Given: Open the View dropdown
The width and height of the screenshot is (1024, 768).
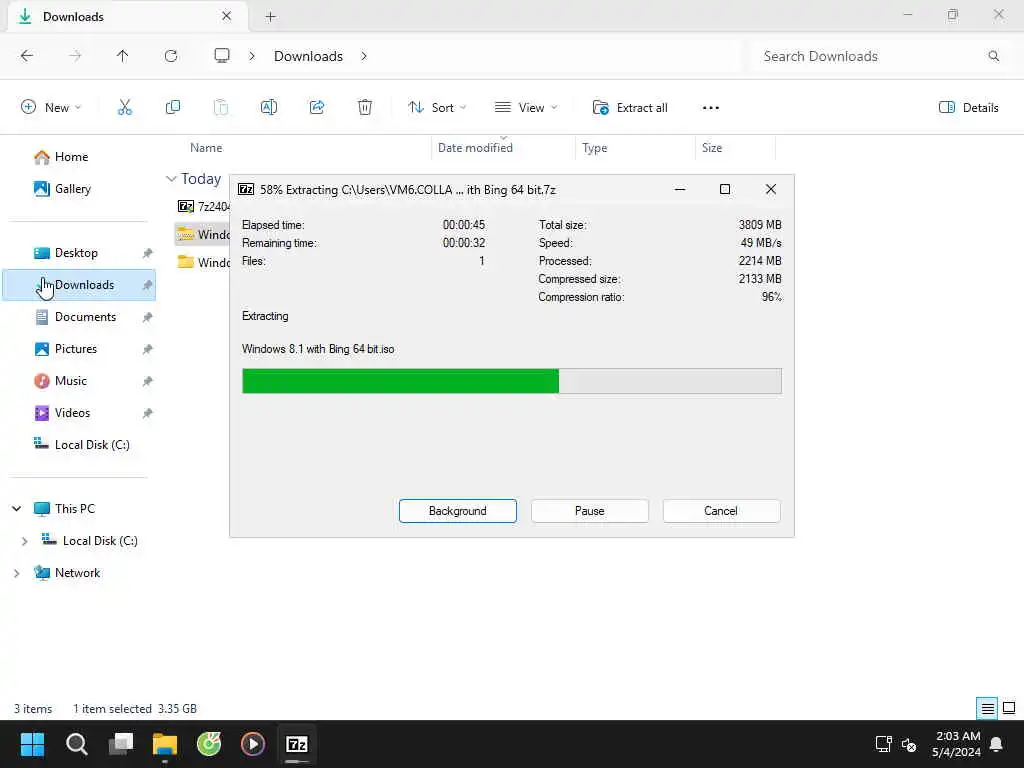Looking at the screenshot, I should pos(526,108).
